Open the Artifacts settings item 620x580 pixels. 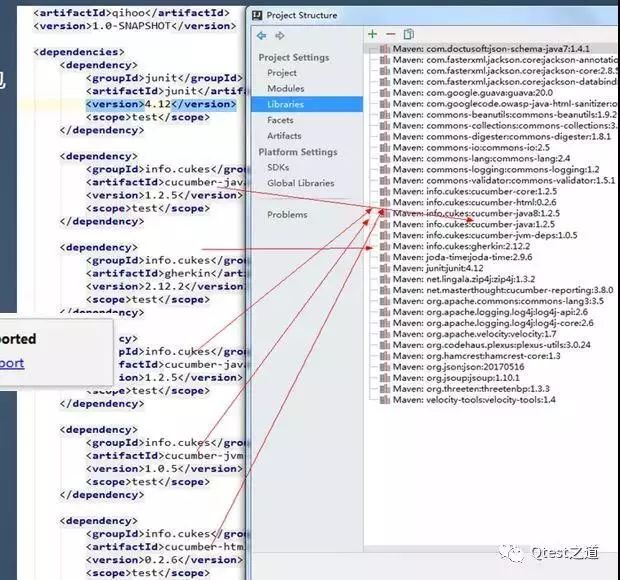284,136
